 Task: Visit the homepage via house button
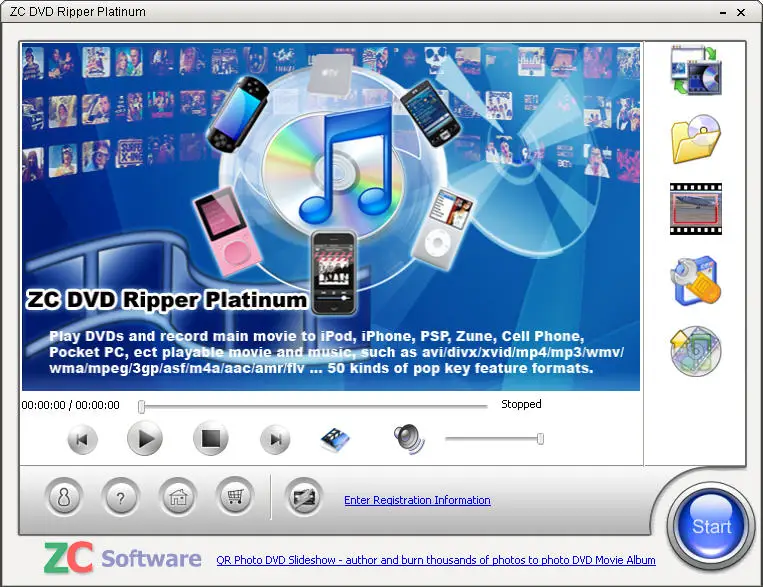coord(178,497)
